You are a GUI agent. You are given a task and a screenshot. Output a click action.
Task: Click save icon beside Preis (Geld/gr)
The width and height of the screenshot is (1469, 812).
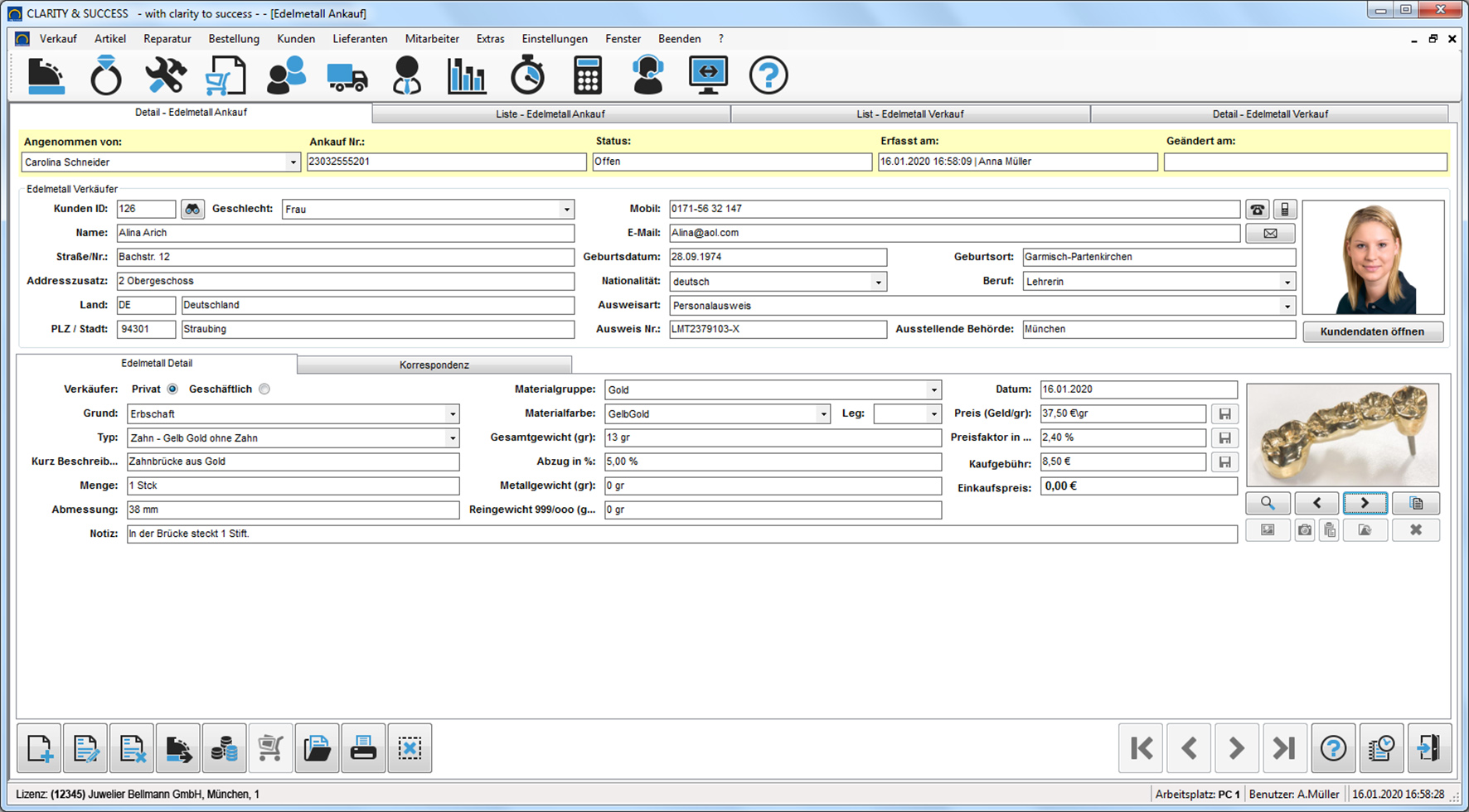point(1224,413)
